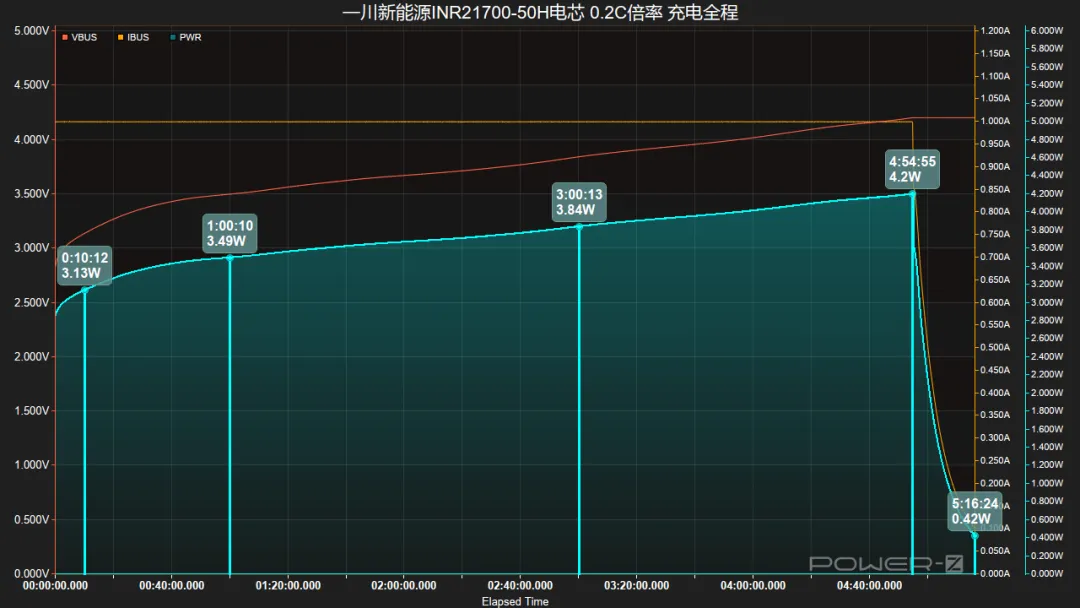Toggle the VBUS legend label
The width and height of the screenshot is (1080, 608).
coord(84,37)
